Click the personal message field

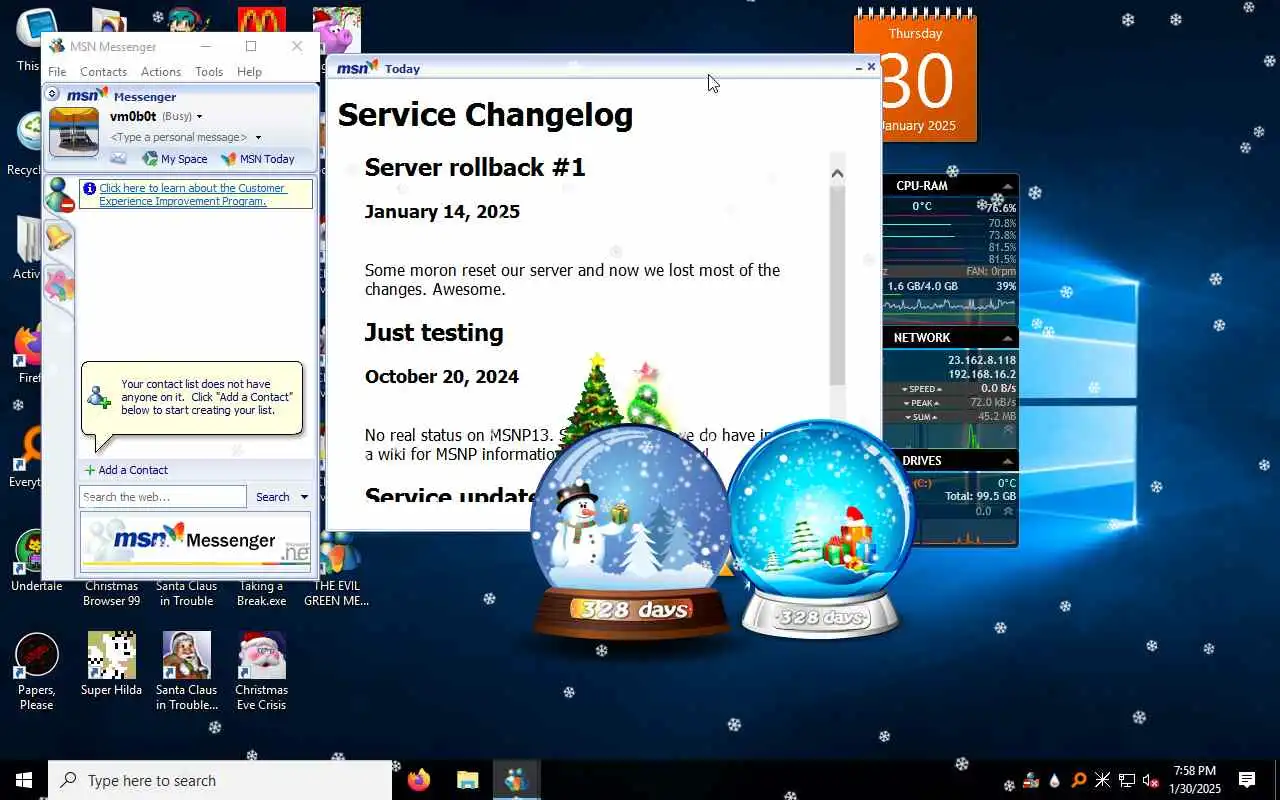tap(179, 137)
